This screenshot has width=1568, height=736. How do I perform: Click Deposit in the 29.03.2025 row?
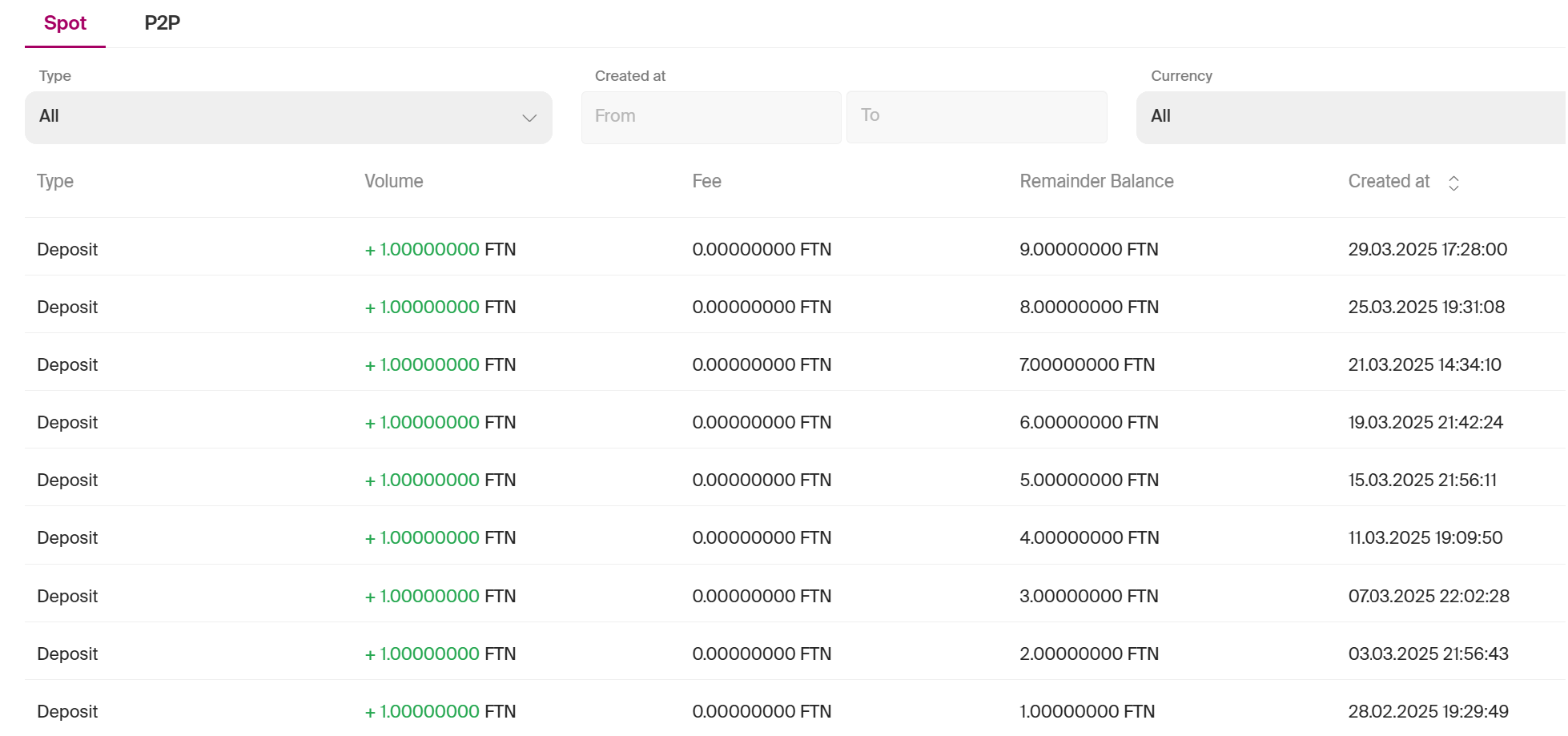pyautogui.click(x=67, y=250)
